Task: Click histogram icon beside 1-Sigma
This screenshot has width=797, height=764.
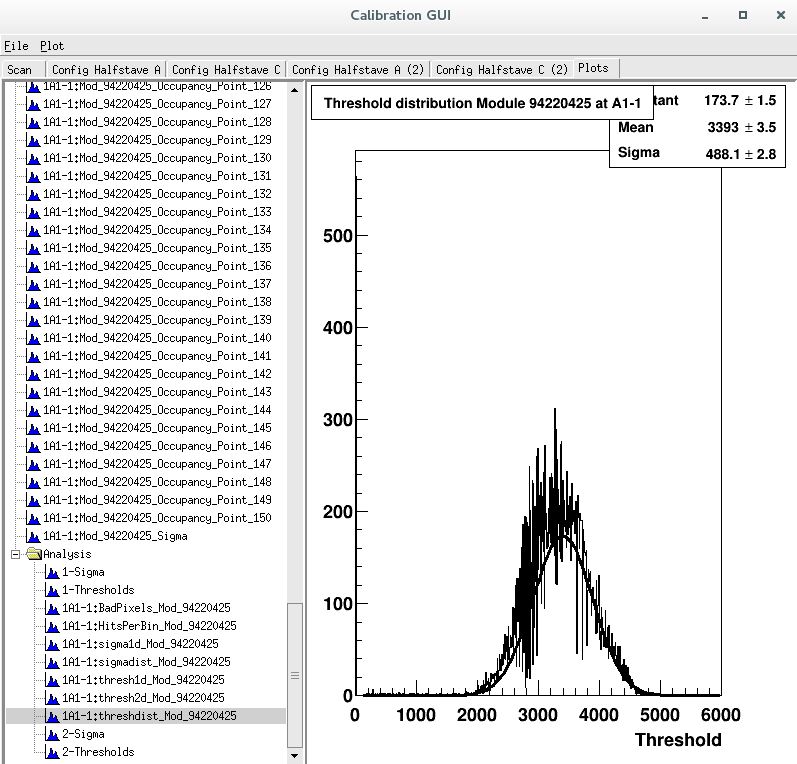Action: click(x=52, y=572)
